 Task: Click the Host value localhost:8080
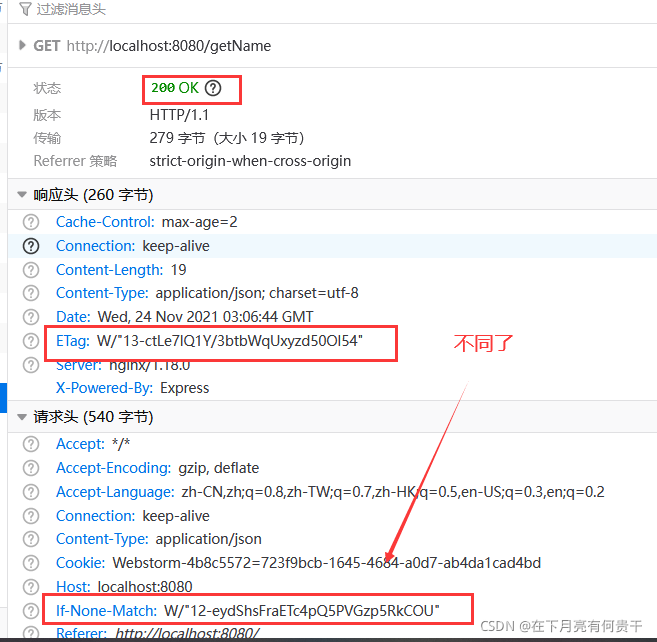(145, 587)
